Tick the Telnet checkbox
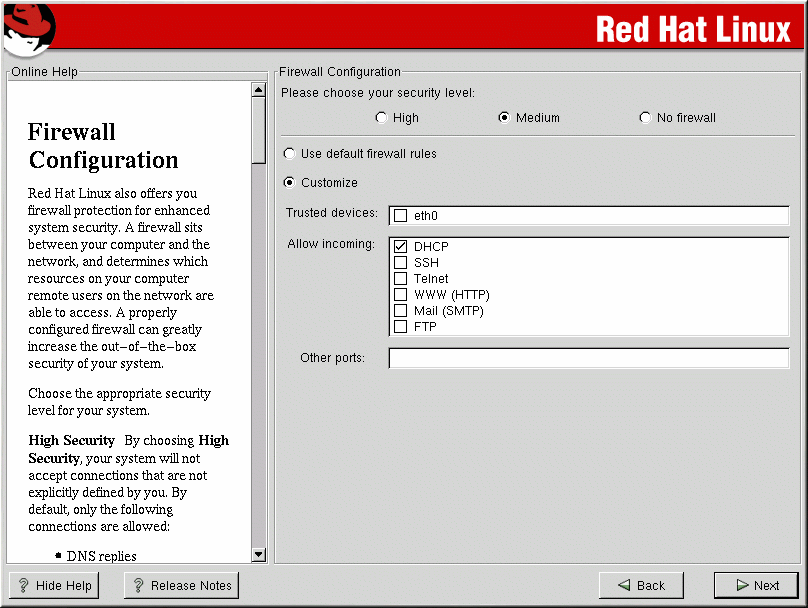 point(401,279)
